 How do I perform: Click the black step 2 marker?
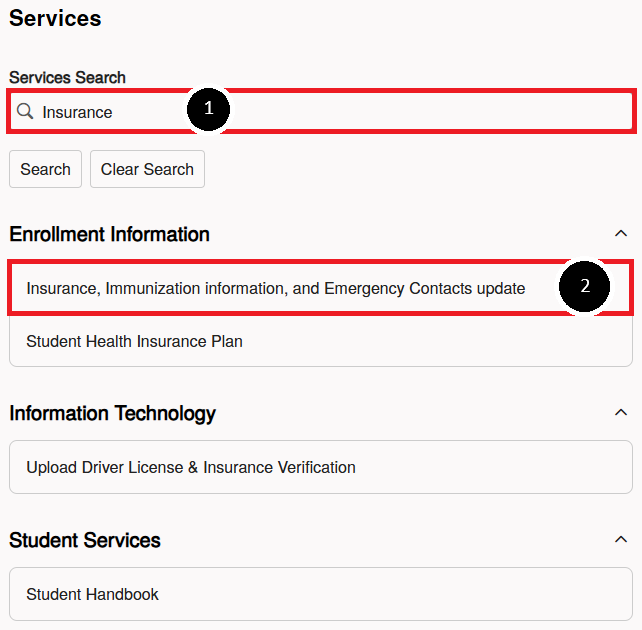(x=584, y=286)
